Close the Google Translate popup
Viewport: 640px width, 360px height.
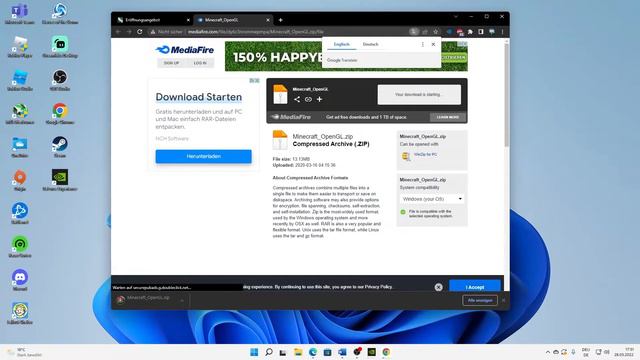point(433,44)
